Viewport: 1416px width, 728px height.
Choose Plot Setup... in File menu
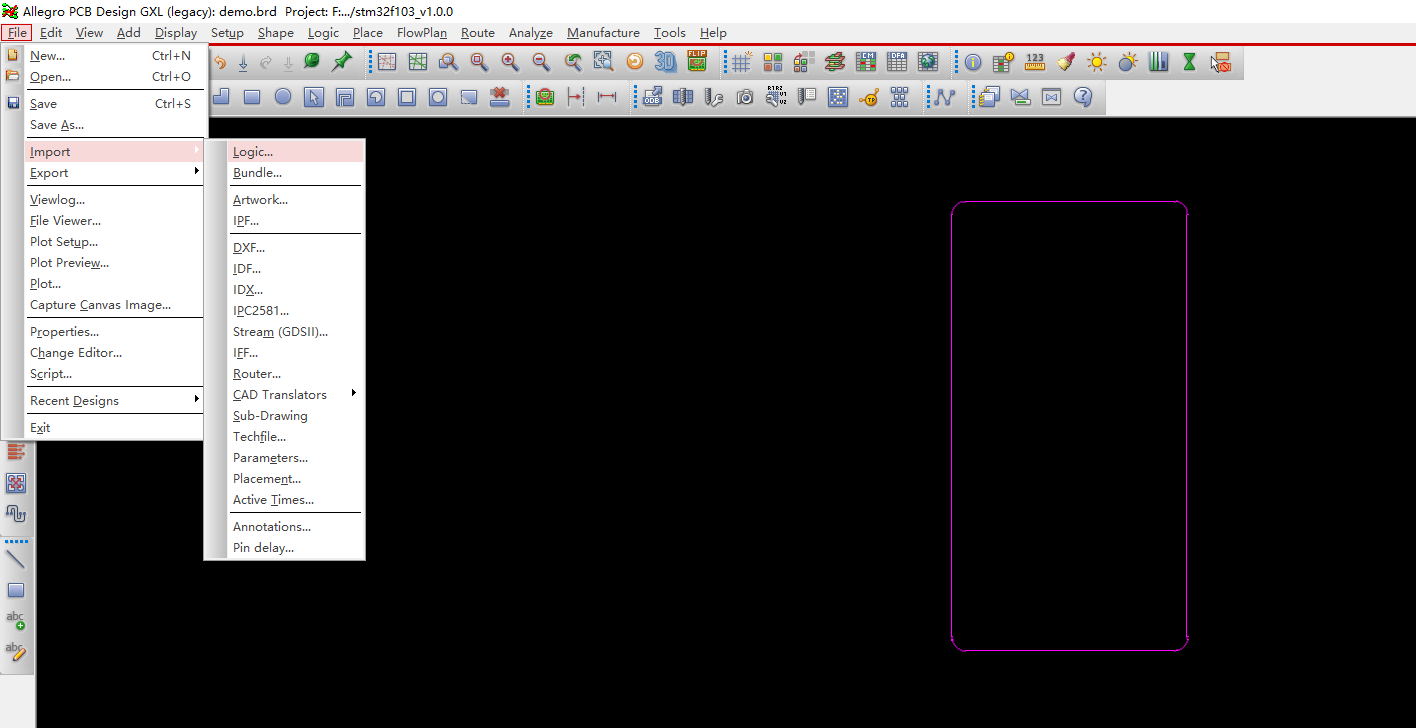pos(114,242)
